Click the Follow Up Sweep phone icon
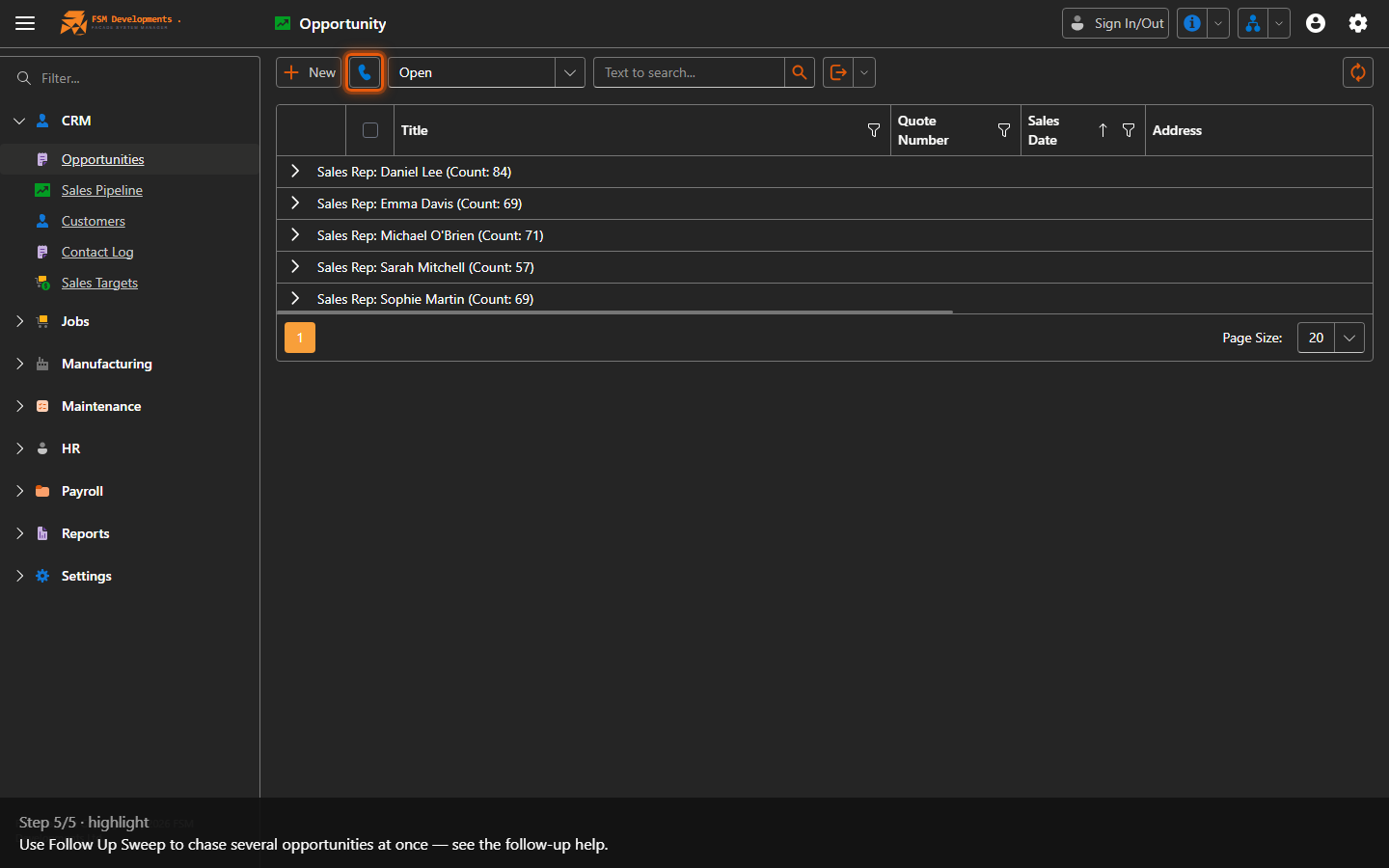The image size is (1389, 868). pyautogui.click(x=365, y=72)
